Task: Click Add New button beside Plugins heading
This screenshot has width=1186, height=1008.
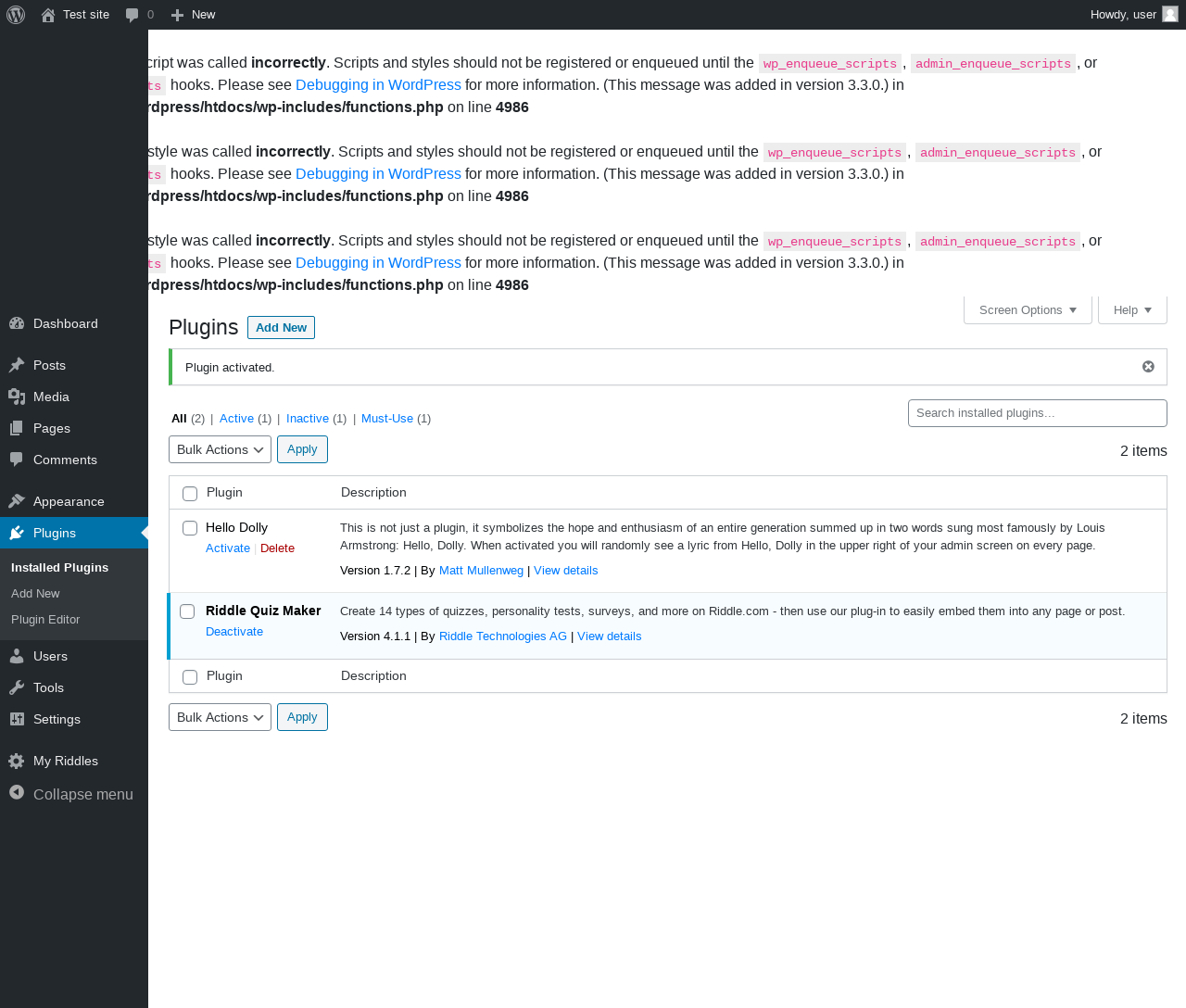Action: click(x=281, y=328)
